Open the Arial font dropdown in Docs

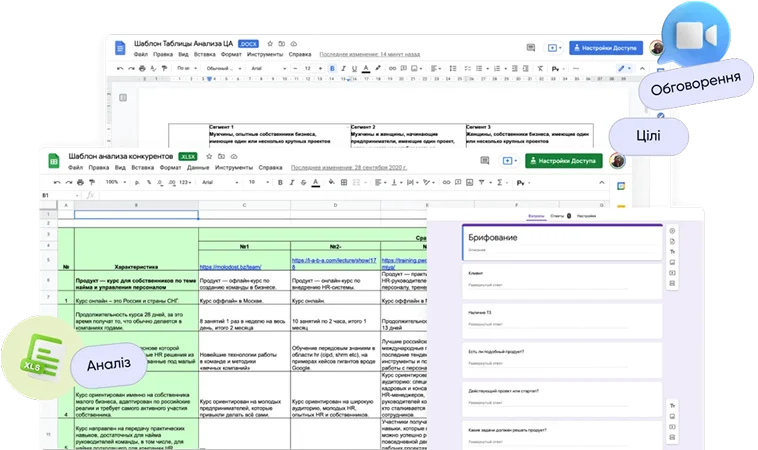point(262,69)
